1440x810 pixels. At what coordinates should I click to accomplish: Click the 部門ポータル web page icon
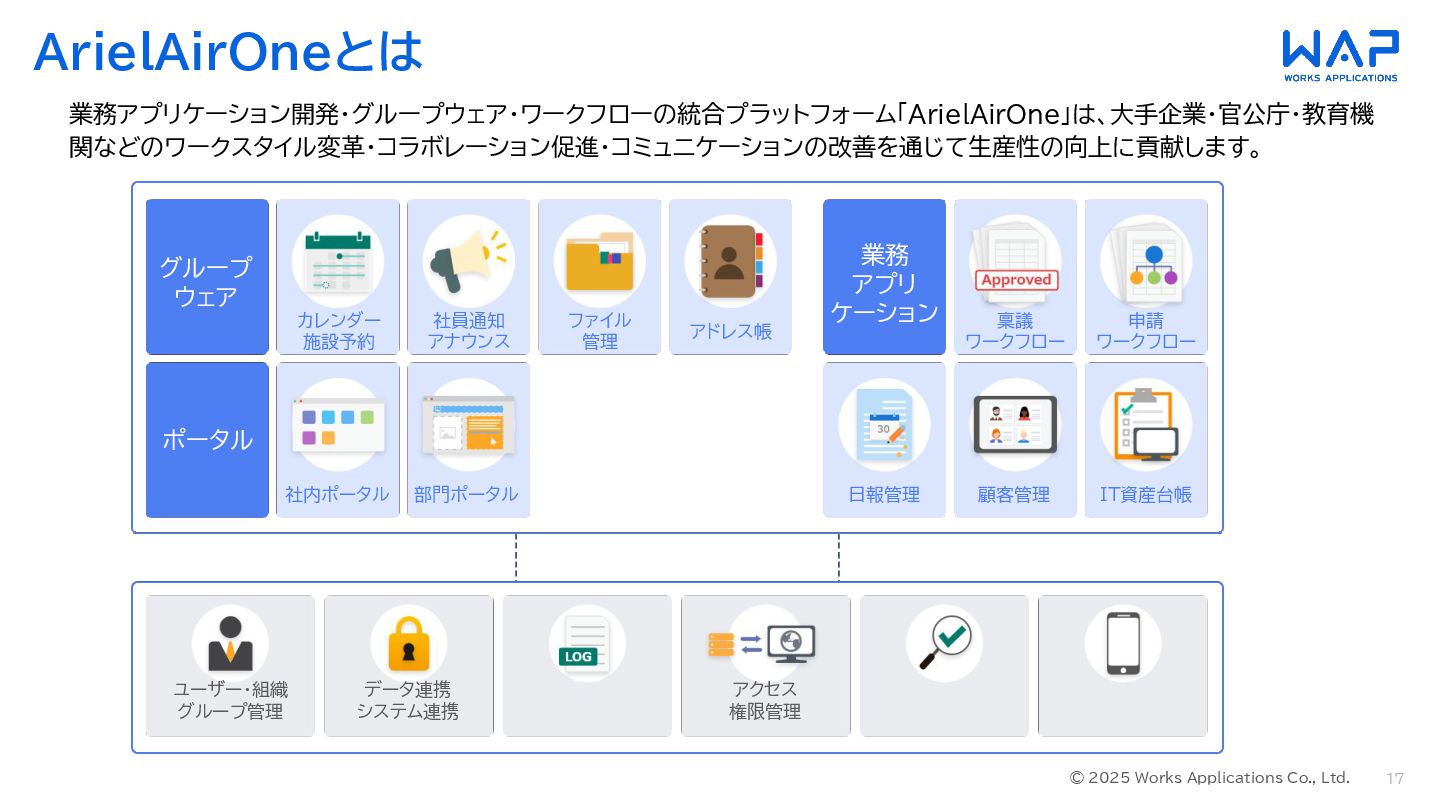click(469, 426)
